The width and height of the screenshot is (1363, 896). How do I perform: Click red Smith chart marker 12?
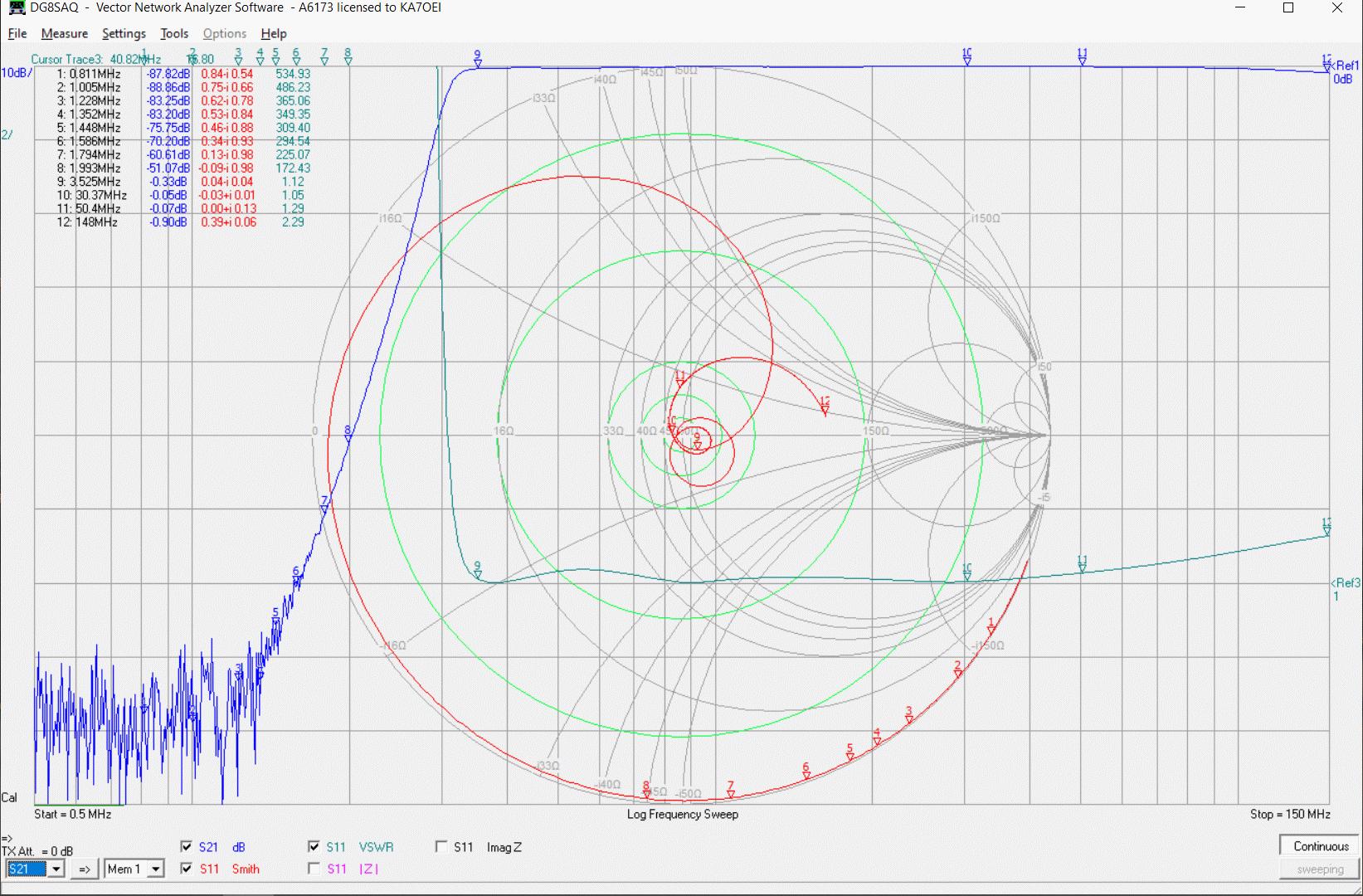(x=825, y=406)
